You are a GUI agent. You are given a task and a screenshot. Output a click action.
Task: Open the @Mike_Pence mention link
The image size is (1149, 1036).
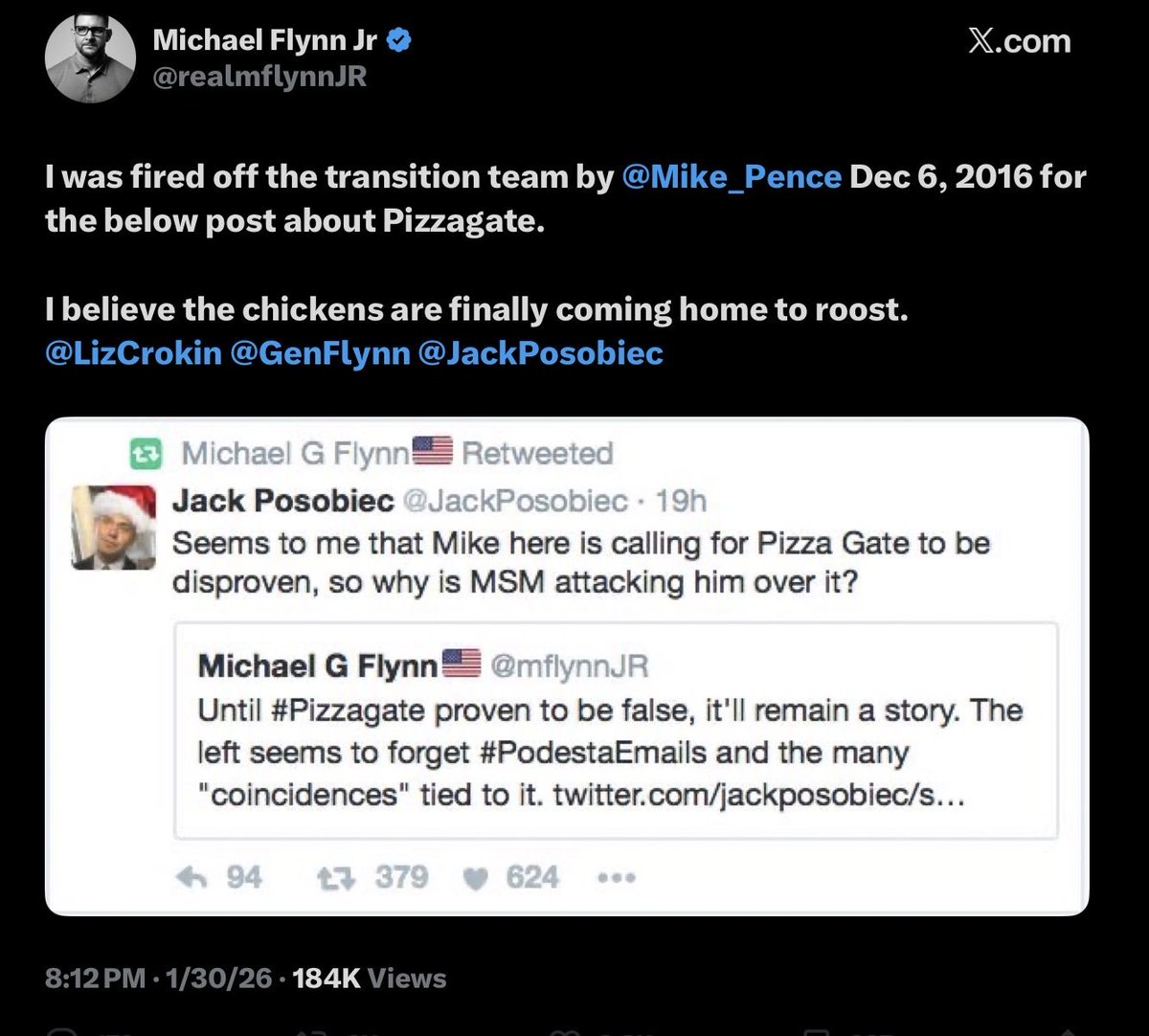pos(732,177)
